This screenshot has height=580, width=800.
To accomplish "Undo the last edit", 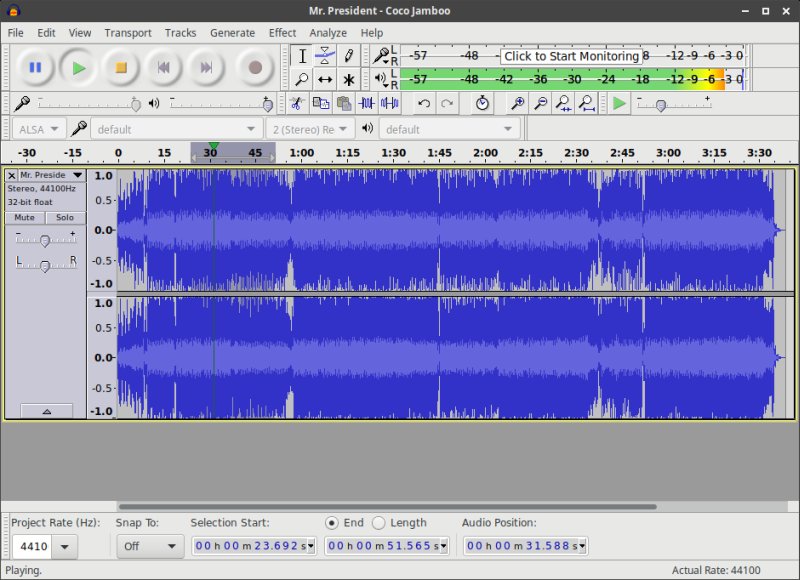I will tap(425, 103).
